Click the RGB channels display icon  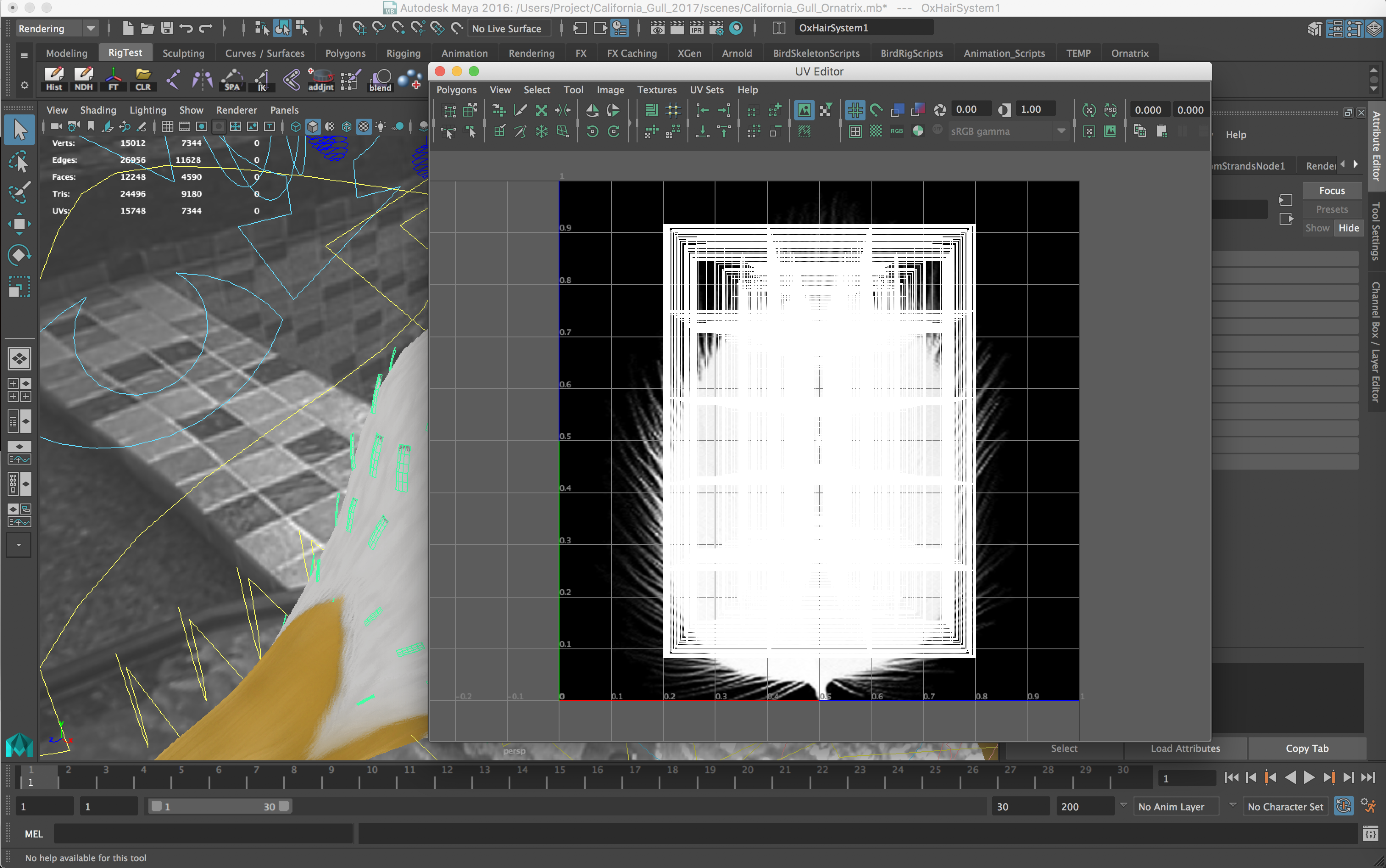896,131
